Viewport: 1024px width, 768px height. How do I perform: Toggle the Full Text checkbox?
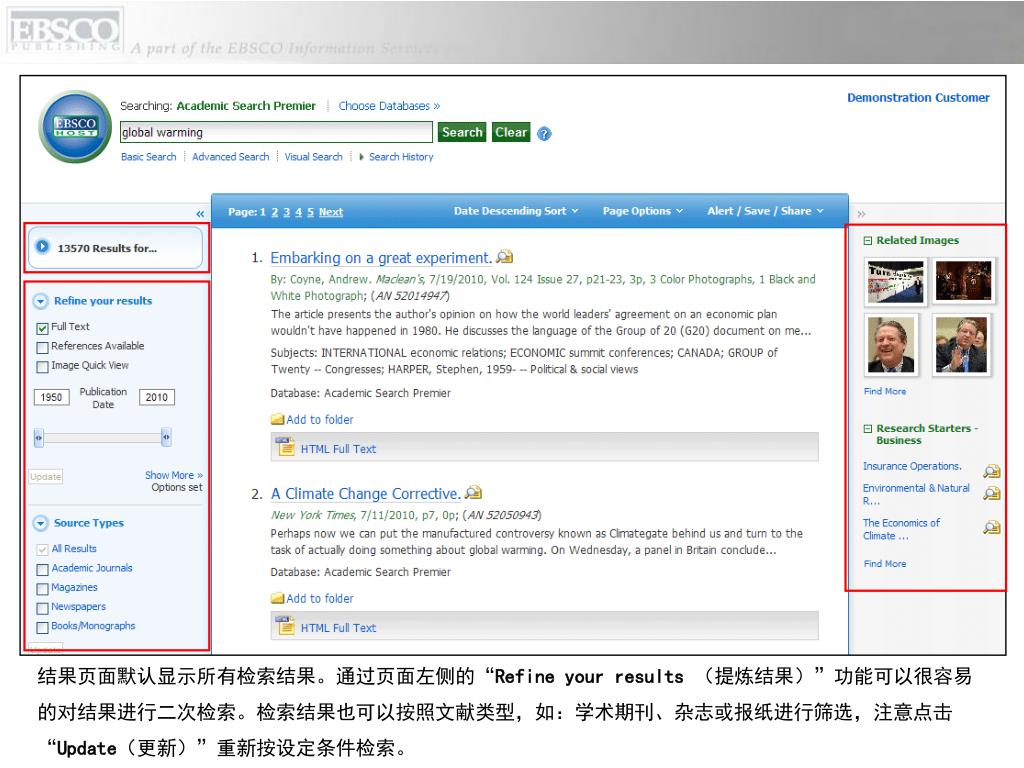42,328
